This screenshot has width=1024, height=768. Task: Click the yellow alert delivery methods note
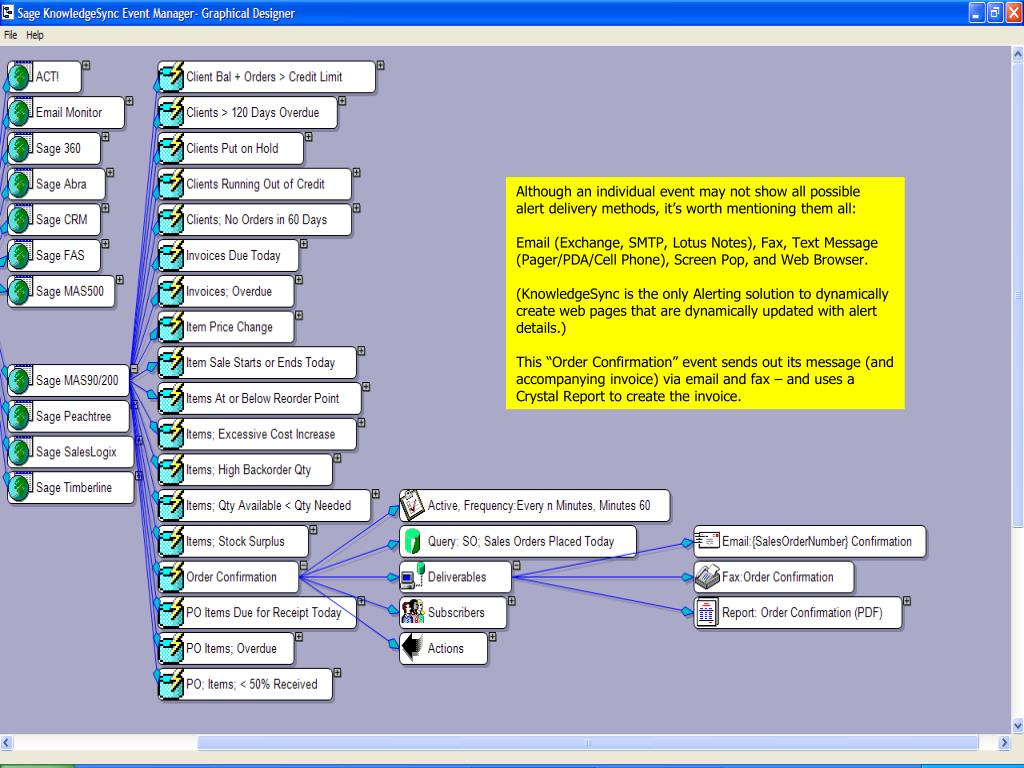pyautogui.click(x=705, y=293)
